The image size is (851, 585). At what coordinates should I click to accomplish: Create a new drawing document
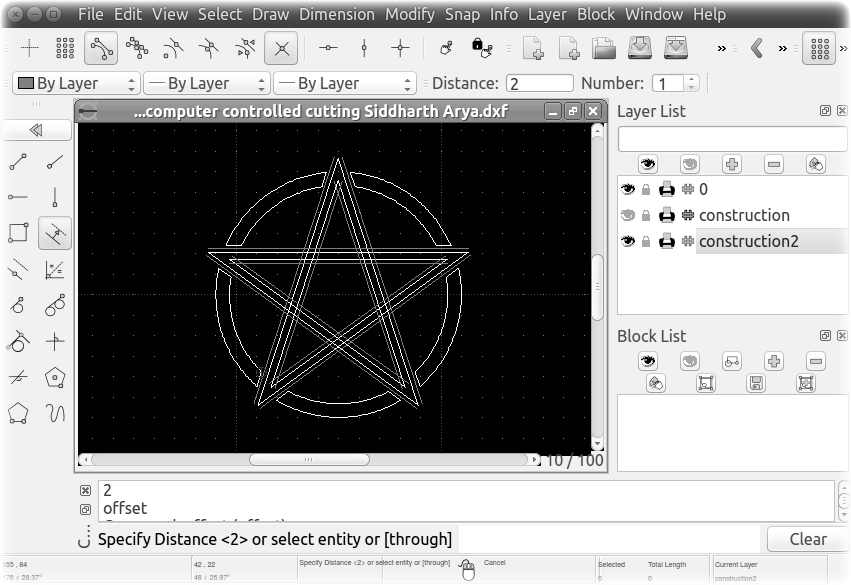pyautogui.click(x=533, y=48)
